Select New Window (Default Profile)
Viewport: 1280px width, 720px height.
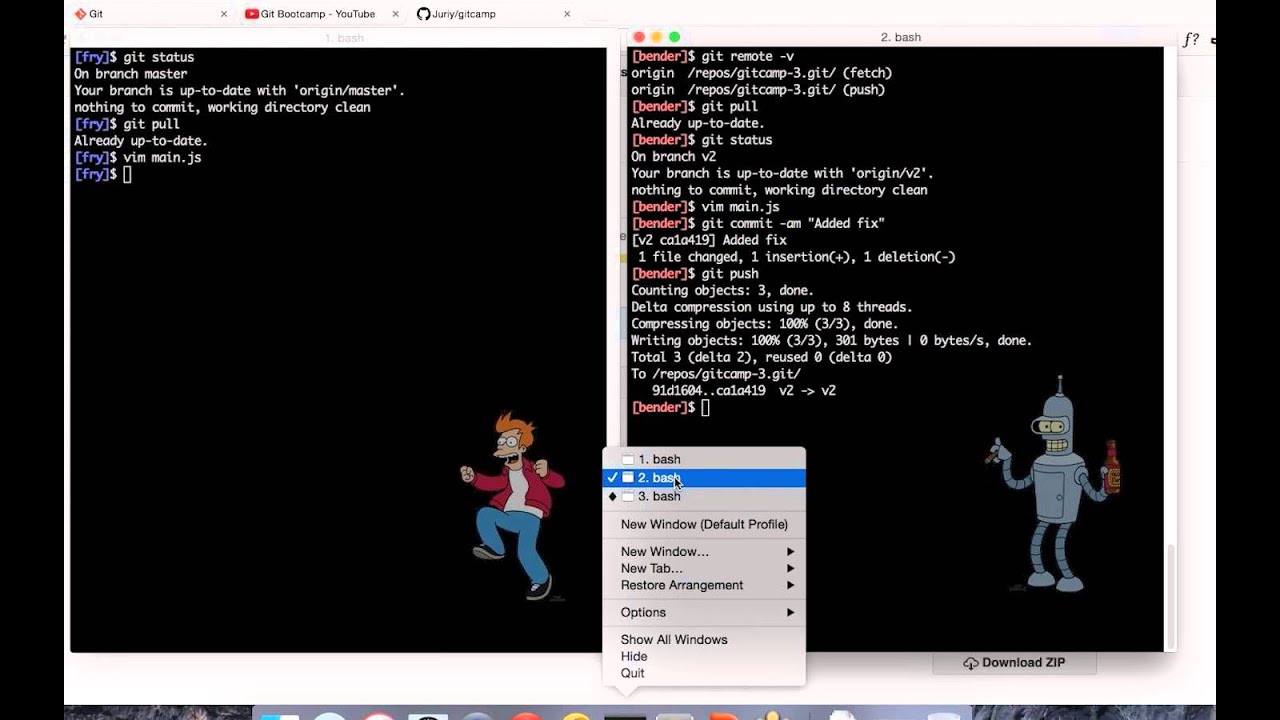704,524
